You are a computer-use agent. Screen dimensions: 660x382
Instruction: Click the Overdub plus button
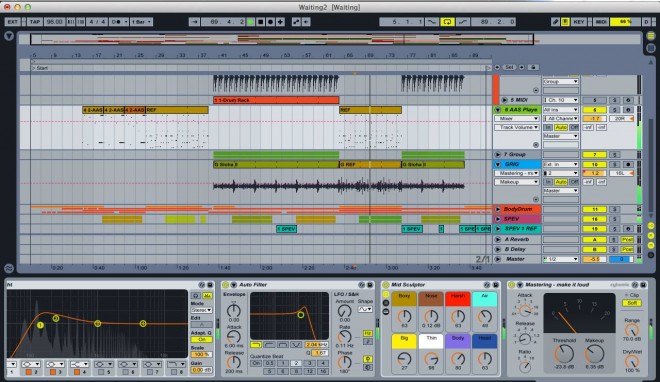[280, 22]
